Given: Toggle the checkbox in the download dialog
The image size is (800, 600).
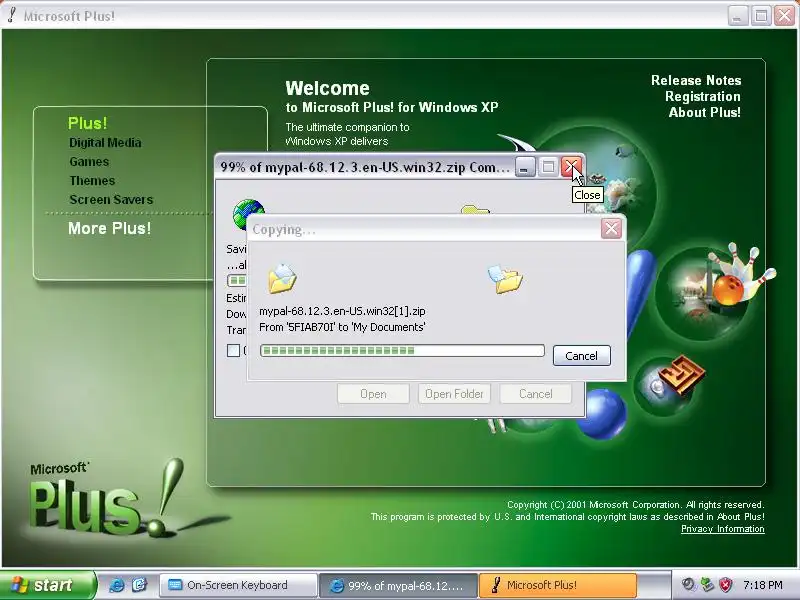Looking at the screenshot, I should click(233, 351).
